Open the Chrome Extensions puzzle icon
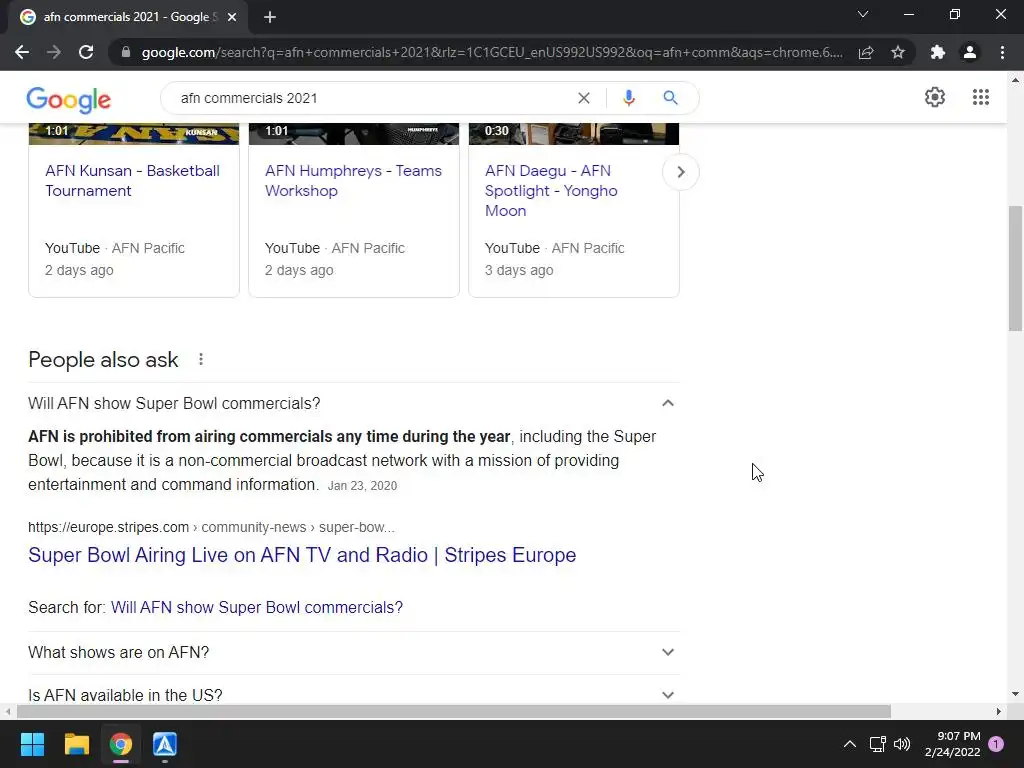 pyautogui.click(x=938, y=52)
